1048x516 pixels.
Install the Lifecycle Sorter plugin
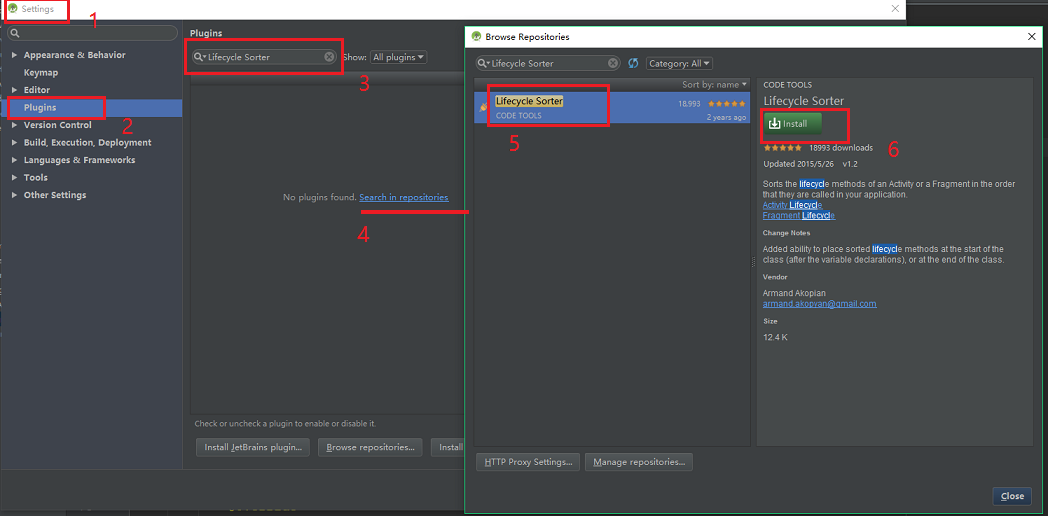tap(793, 124)
